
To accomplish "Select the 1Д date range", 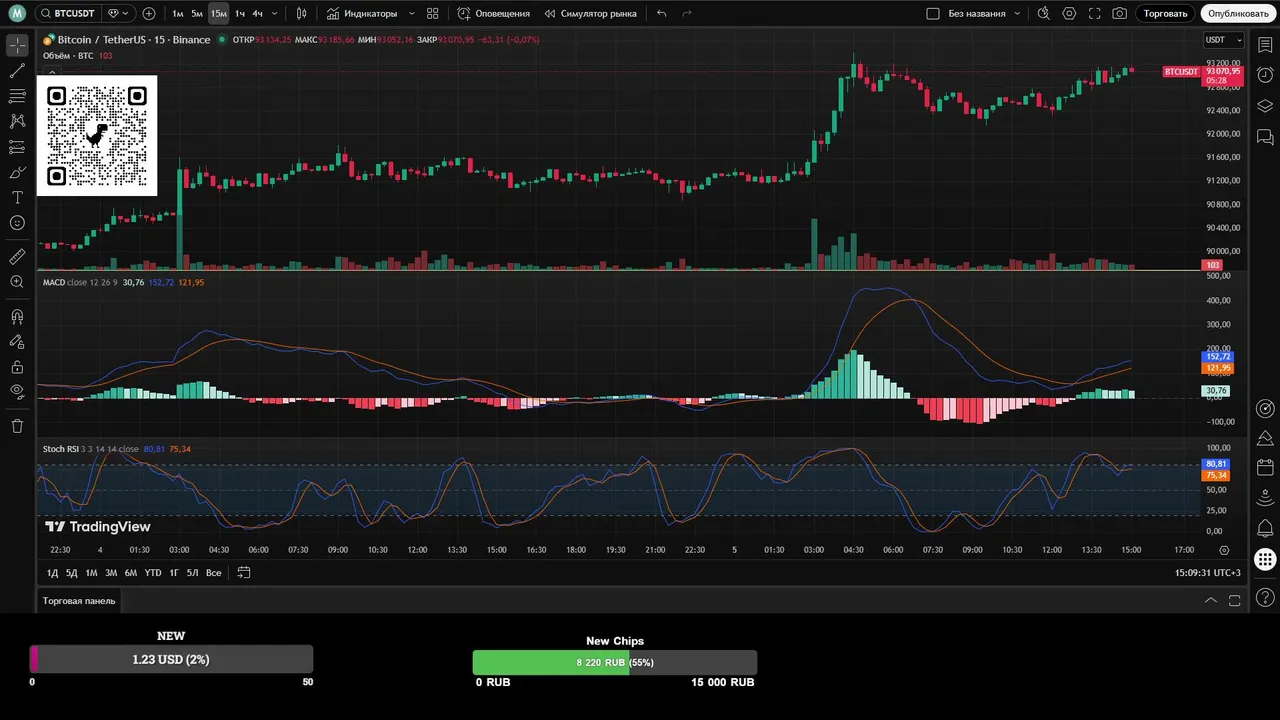I will click(x=52, y=573).
